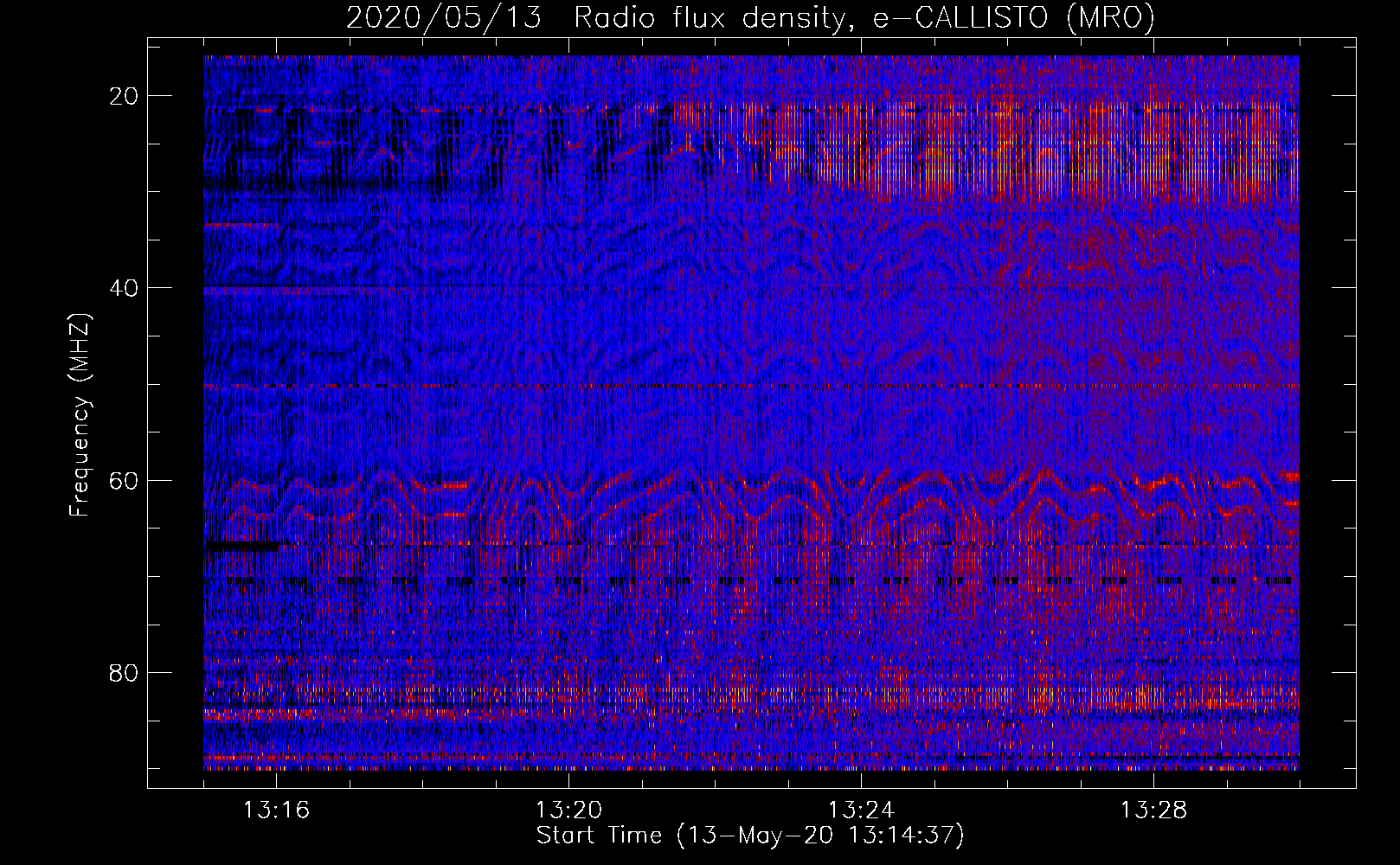The image size is (1400, 865).
Task: Click the 20 MHz frequency tick label
Action: tap(125, 96)
